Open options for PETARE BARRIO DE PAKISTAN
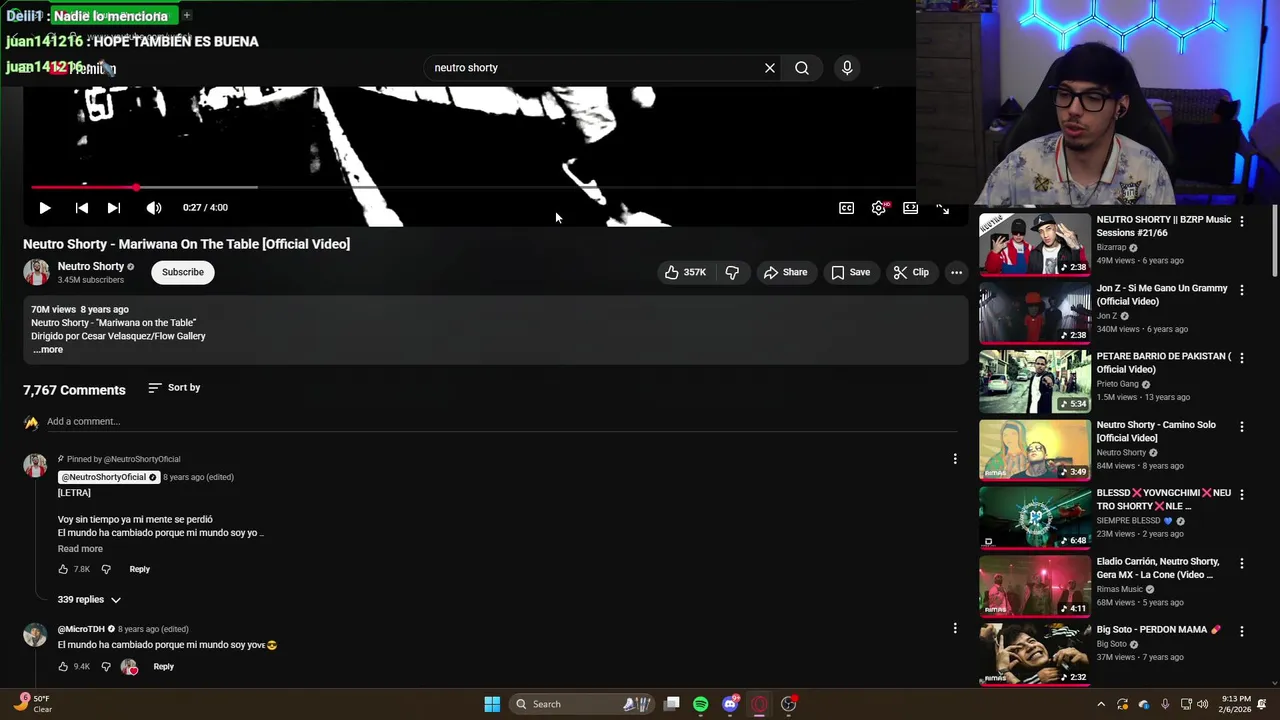This screenshot has height=720, width=1280. point(1242,358)
